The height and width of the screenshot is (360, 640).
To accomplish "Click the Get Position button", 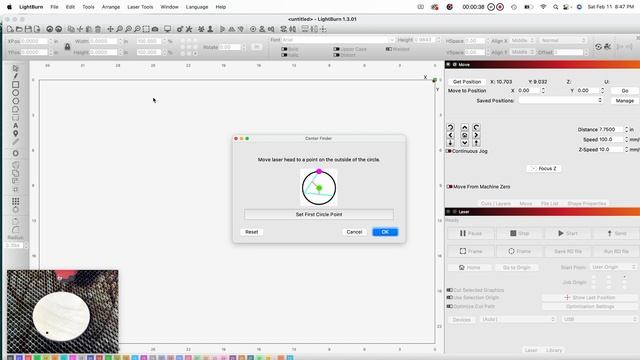I will click(467, 82).
